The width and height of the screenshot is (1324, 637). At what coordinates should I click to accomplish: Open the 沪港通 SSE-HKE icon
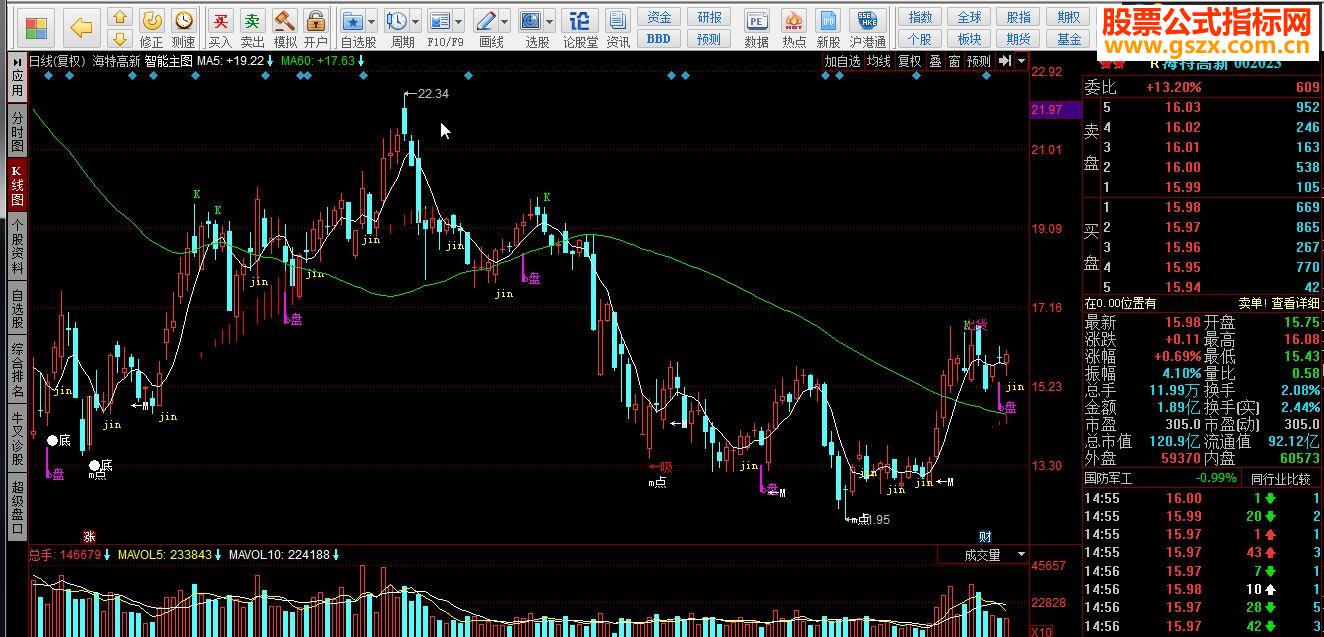[867, 28]
